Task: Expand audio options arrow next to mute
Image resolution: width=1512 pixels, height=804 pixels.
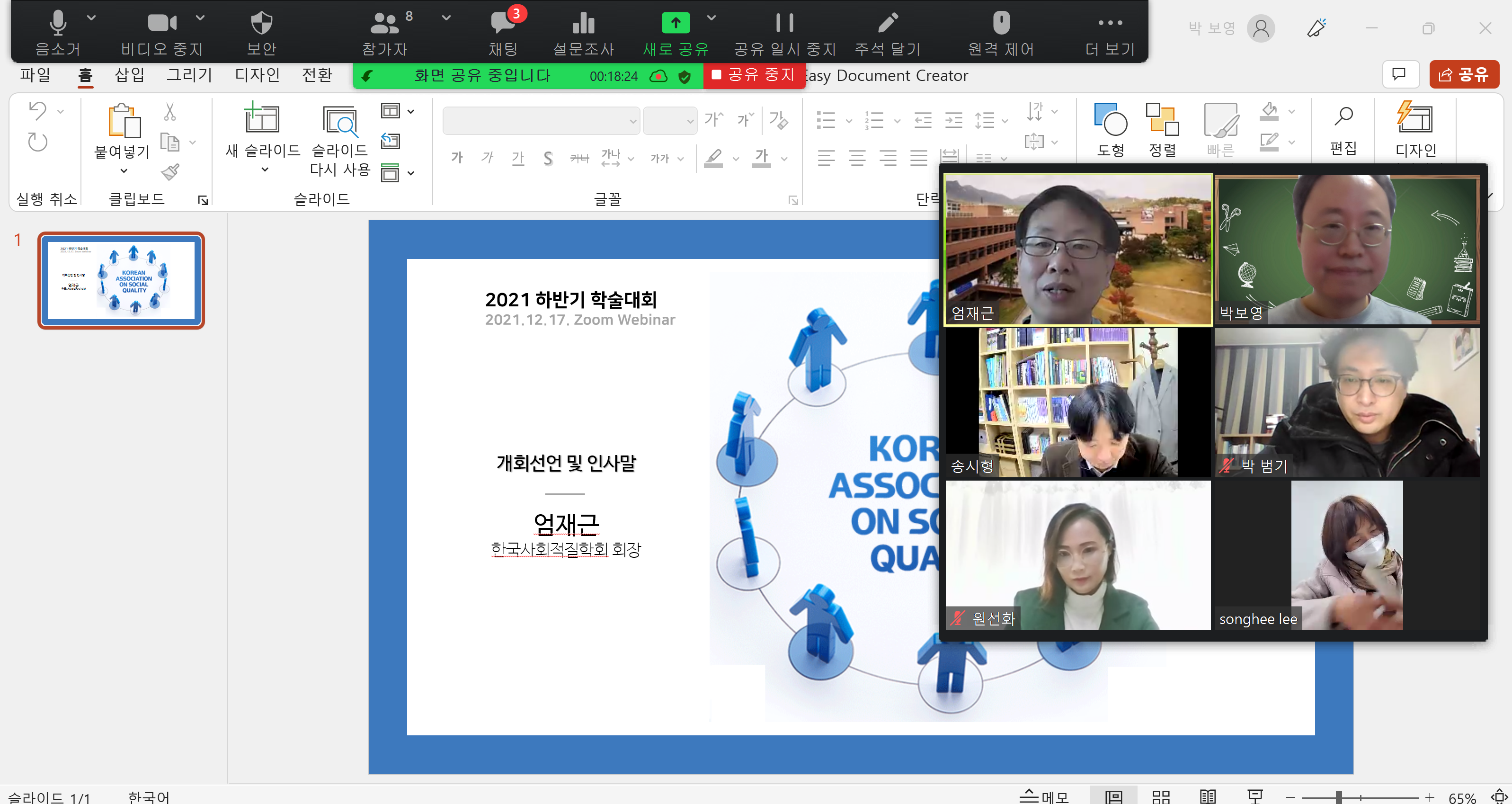Action: (91, 18)
